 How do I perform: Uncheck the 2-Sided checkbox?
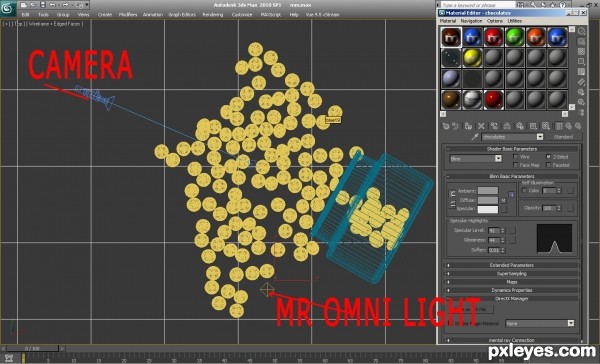pos(548,157)
